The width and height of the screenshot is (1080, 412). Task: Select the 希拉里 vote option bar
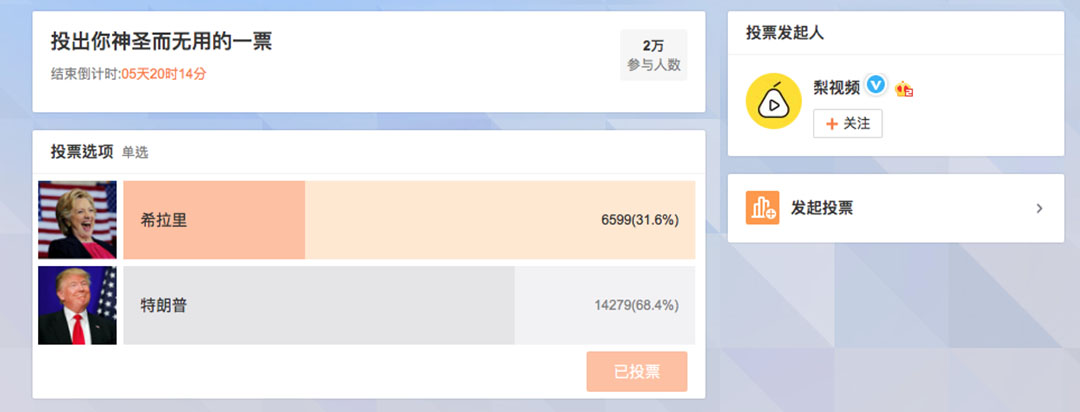(409, 220)
